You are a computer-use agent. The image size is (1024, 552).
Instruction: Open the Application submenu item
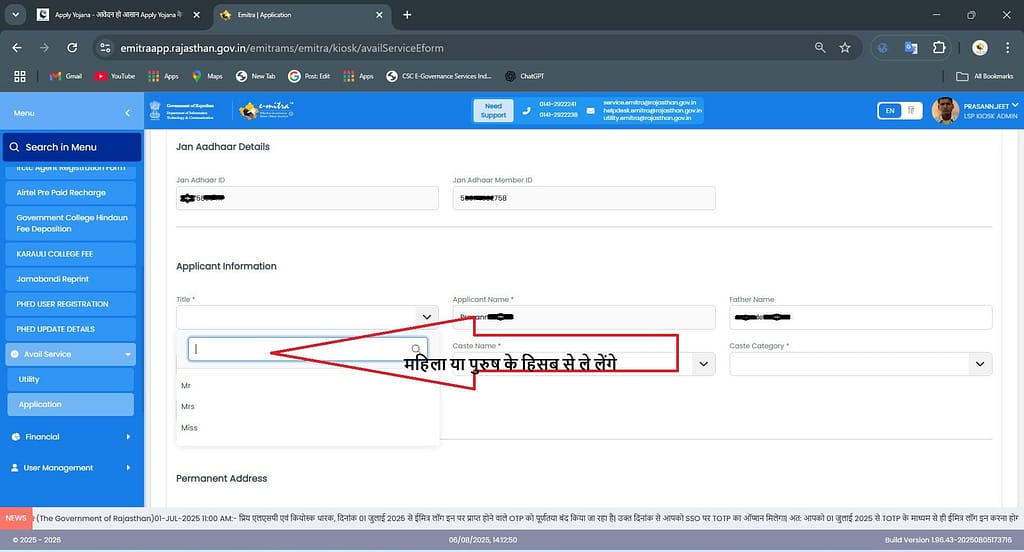pos(71,404)
